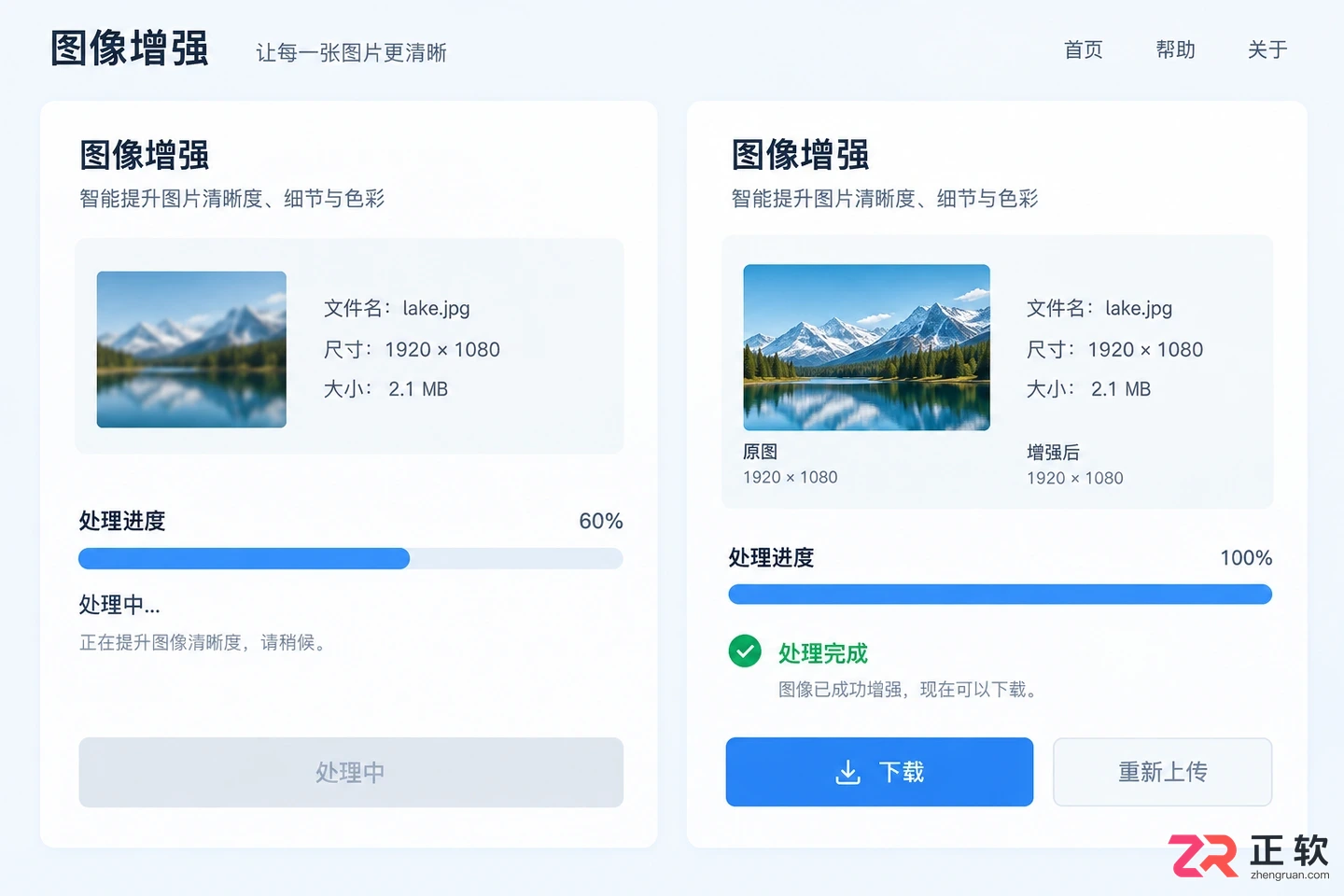
Task: Click the 100% progress value
Action: point(1246,557)
